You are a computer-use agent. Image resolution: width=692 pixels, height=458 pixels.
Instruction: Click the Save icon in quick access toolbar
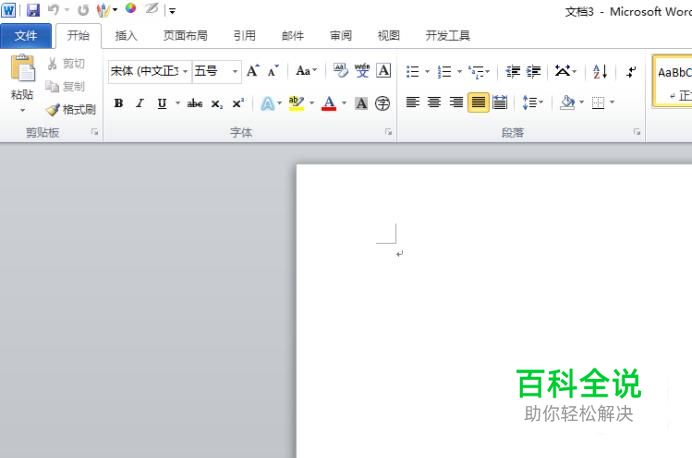(34, 10)
